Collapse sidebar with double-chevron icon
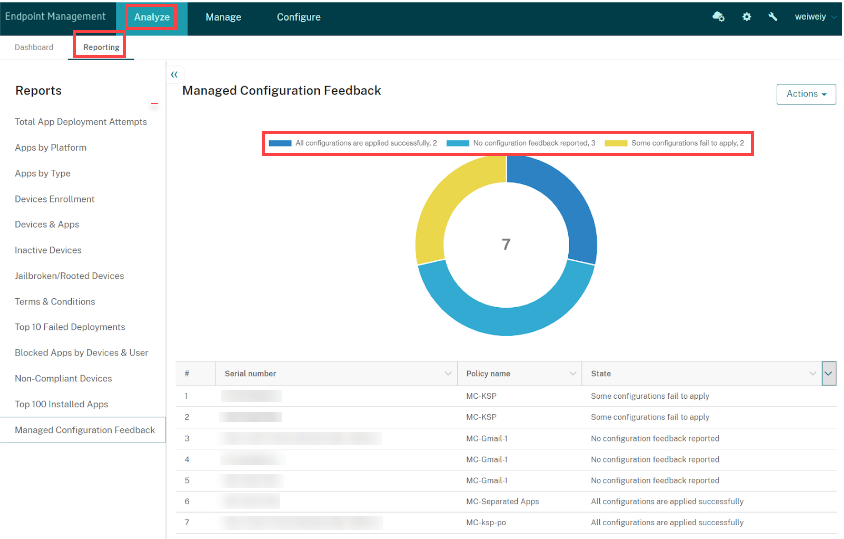Viewport: 844px width, 539px height. click(x=174, y=75)
